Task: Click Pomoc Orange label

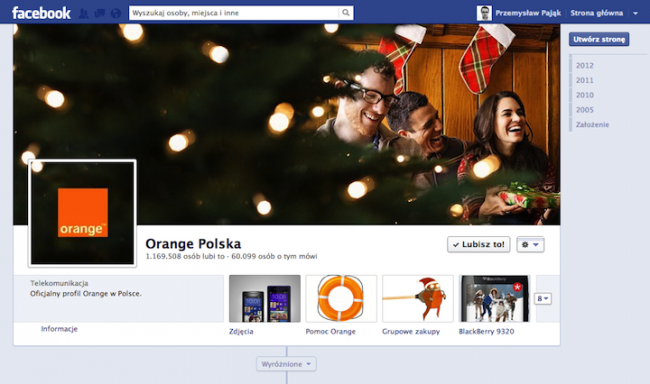Action: 330,331
